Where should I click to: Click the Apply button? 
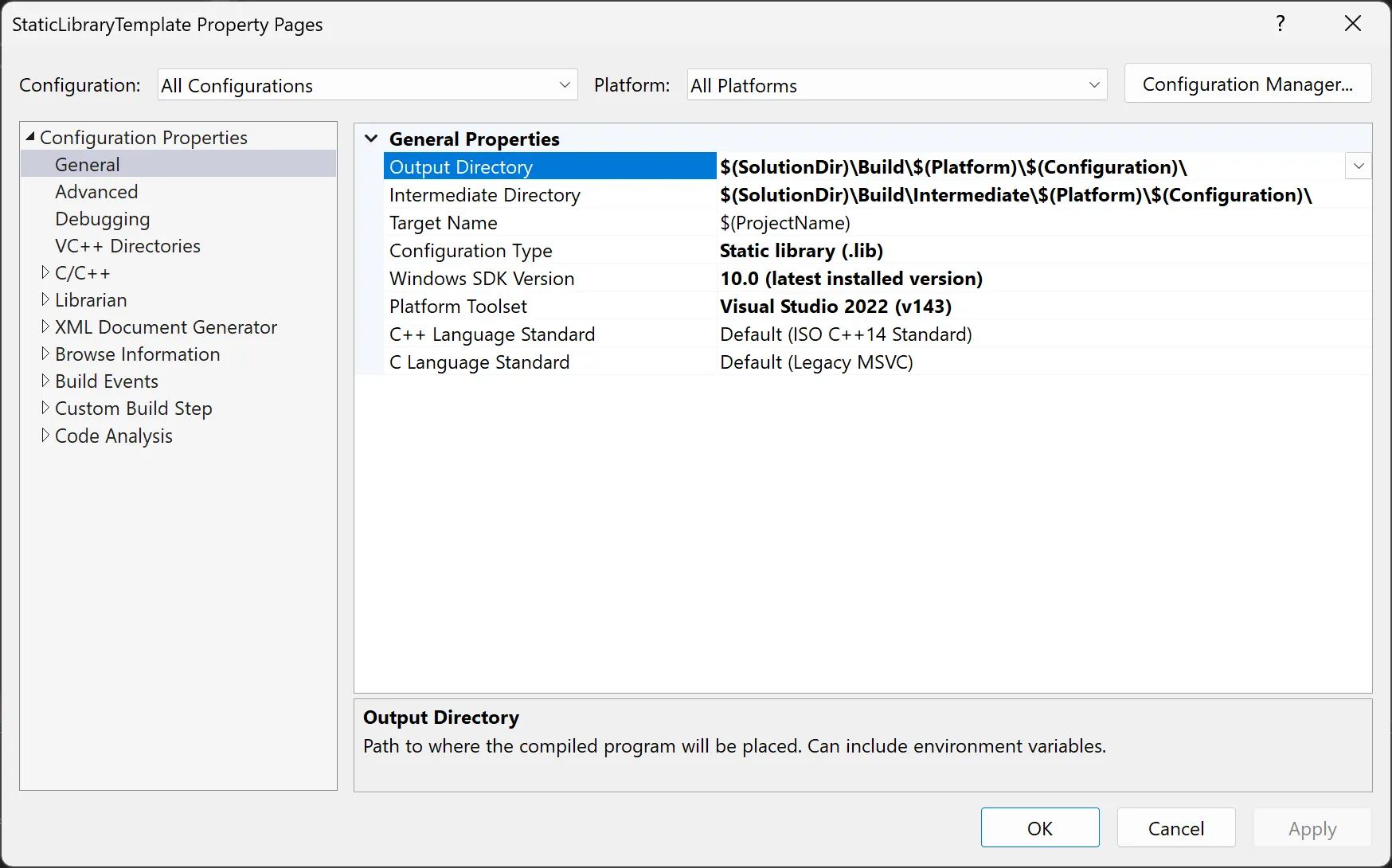coord(1312,828)
